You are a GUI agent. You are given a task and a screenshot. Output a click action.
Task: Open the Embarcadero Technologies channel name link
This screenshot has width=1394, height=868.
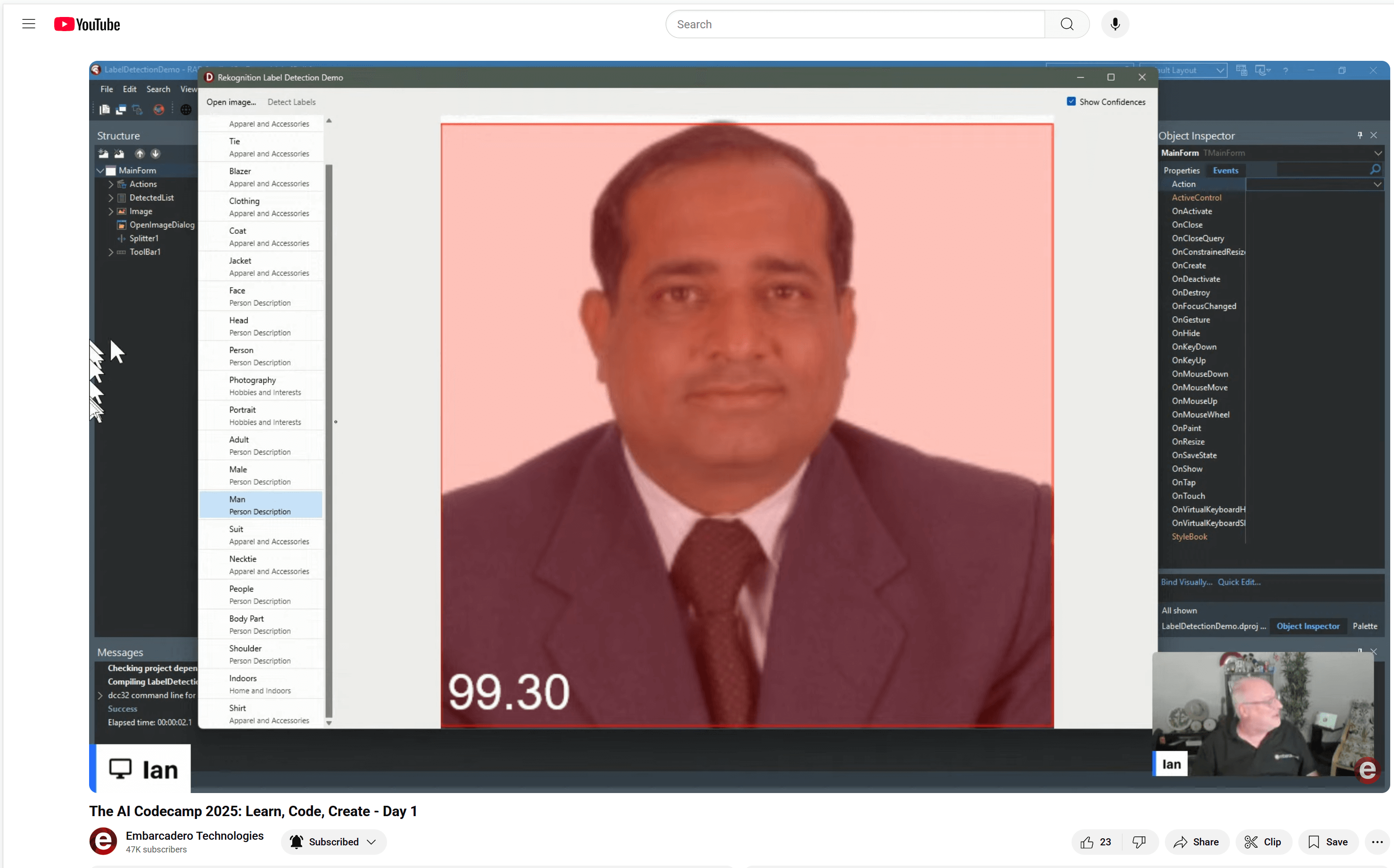click(x=195, y=835)
